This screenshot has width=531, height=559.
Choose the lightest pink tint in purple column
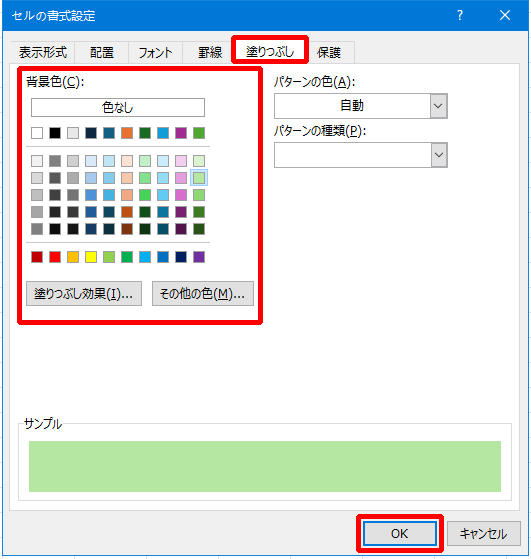(x=181, y=161)
